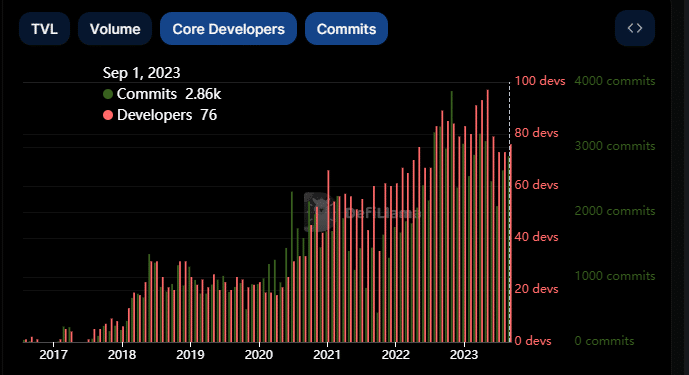This screenshot has width=689, height=375.
Task: Click the red Developers legend dot
Action: pyautogui.click(x=108, y=115)
